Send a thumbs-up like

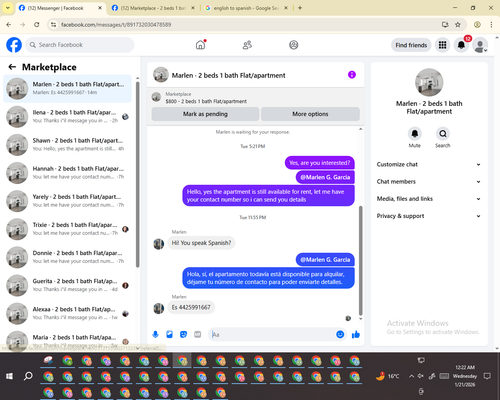356,334
